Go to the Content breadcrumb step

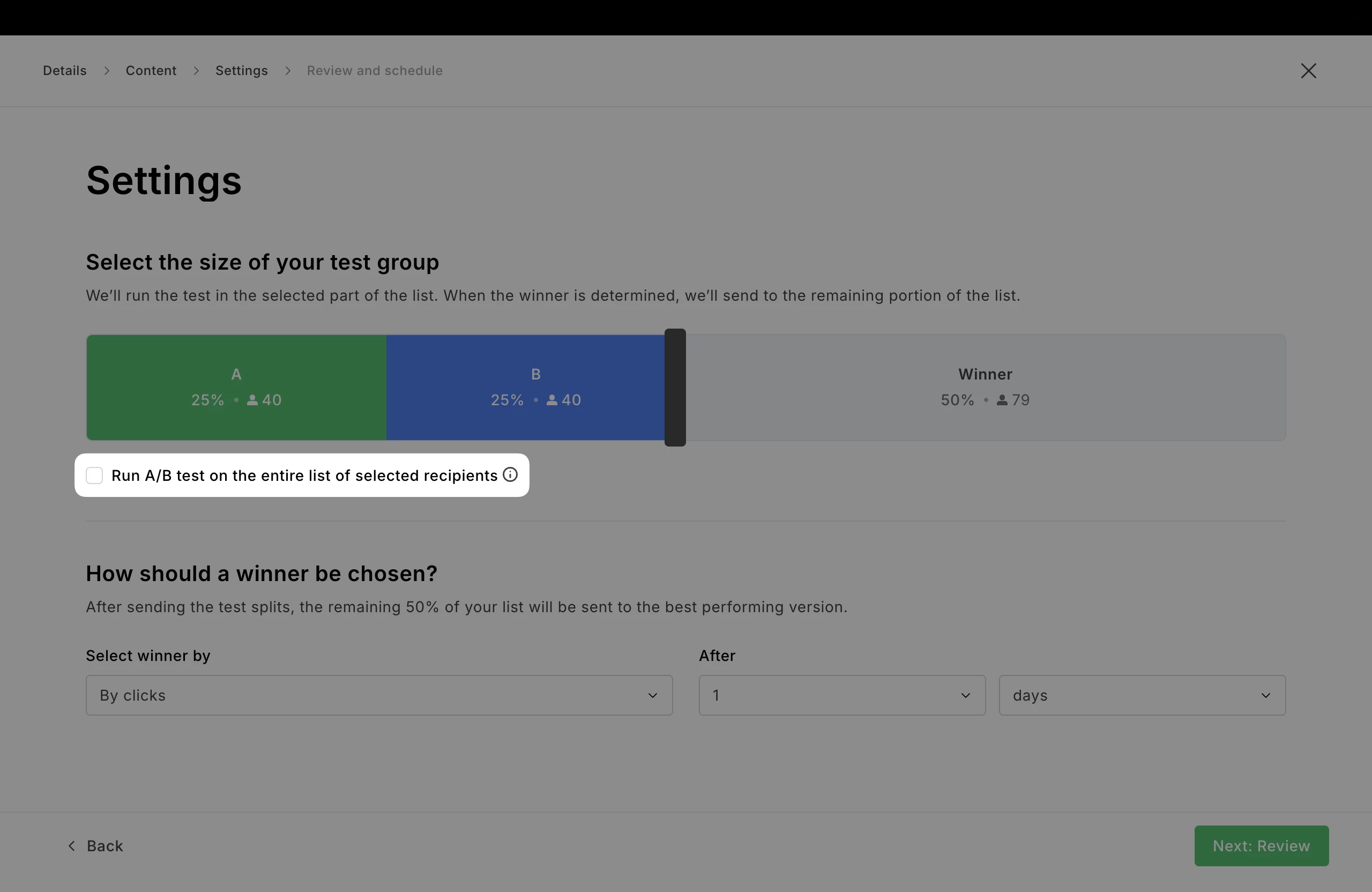[x=151, y=71]
